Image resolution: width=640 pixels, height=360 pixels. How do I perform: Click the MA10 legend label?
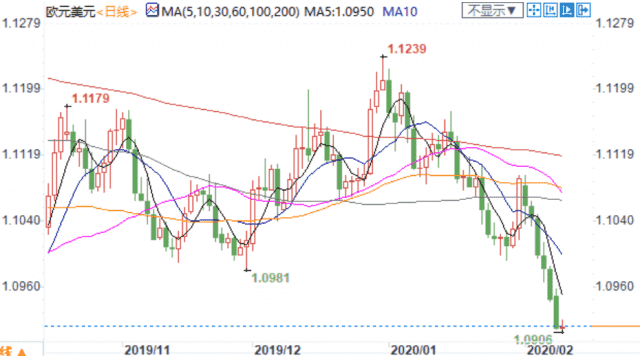tap(400, 11)
